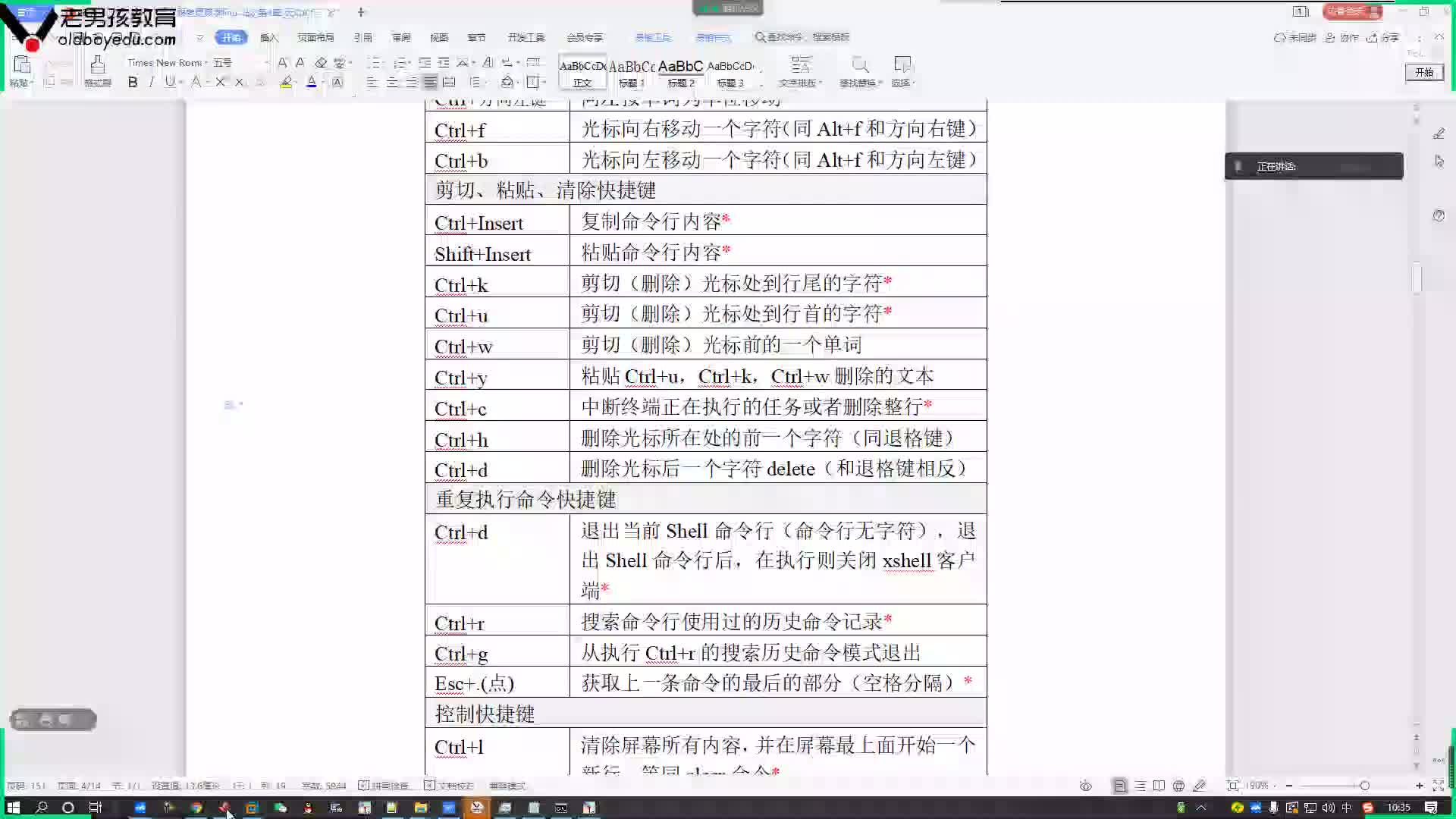
Task: Switch to the Home (开始) ribbon tab
Action: (x=231, y=37)
